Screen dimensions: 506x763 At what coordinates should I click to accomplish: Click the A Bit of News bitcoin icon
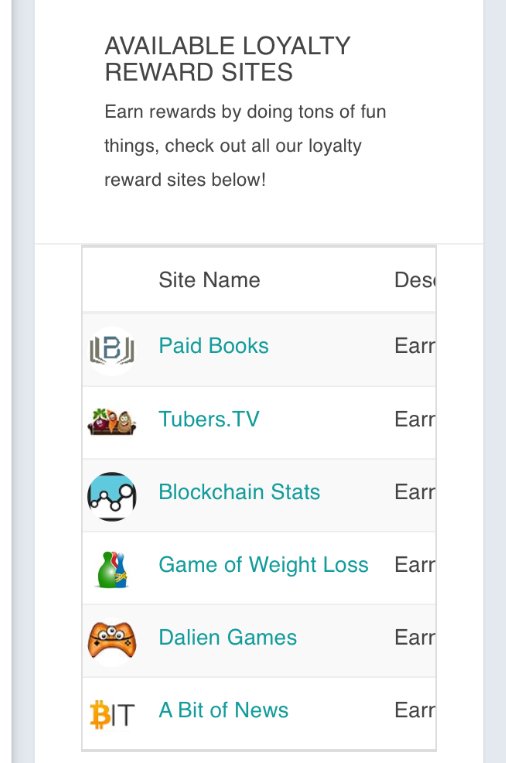(112, 715)
